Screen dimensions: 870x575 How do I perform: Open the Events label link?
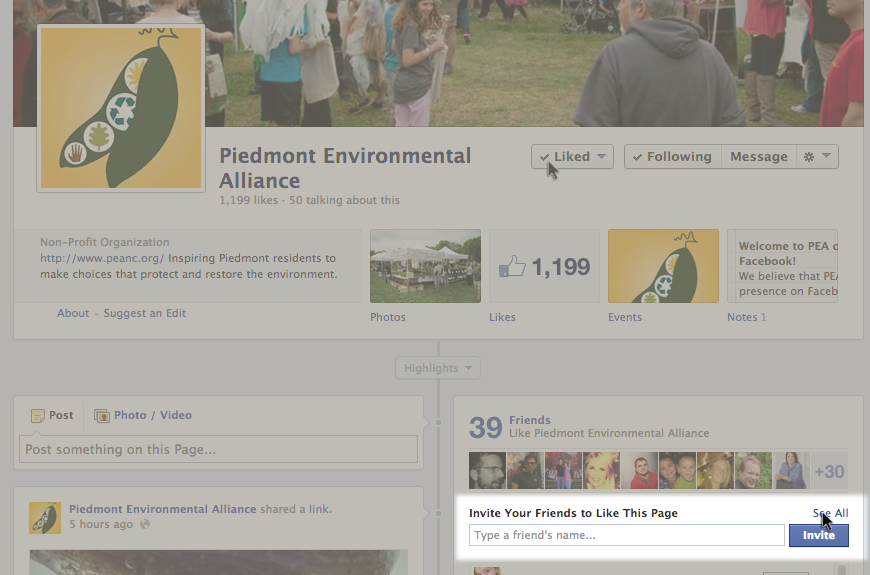pos(625,317)
